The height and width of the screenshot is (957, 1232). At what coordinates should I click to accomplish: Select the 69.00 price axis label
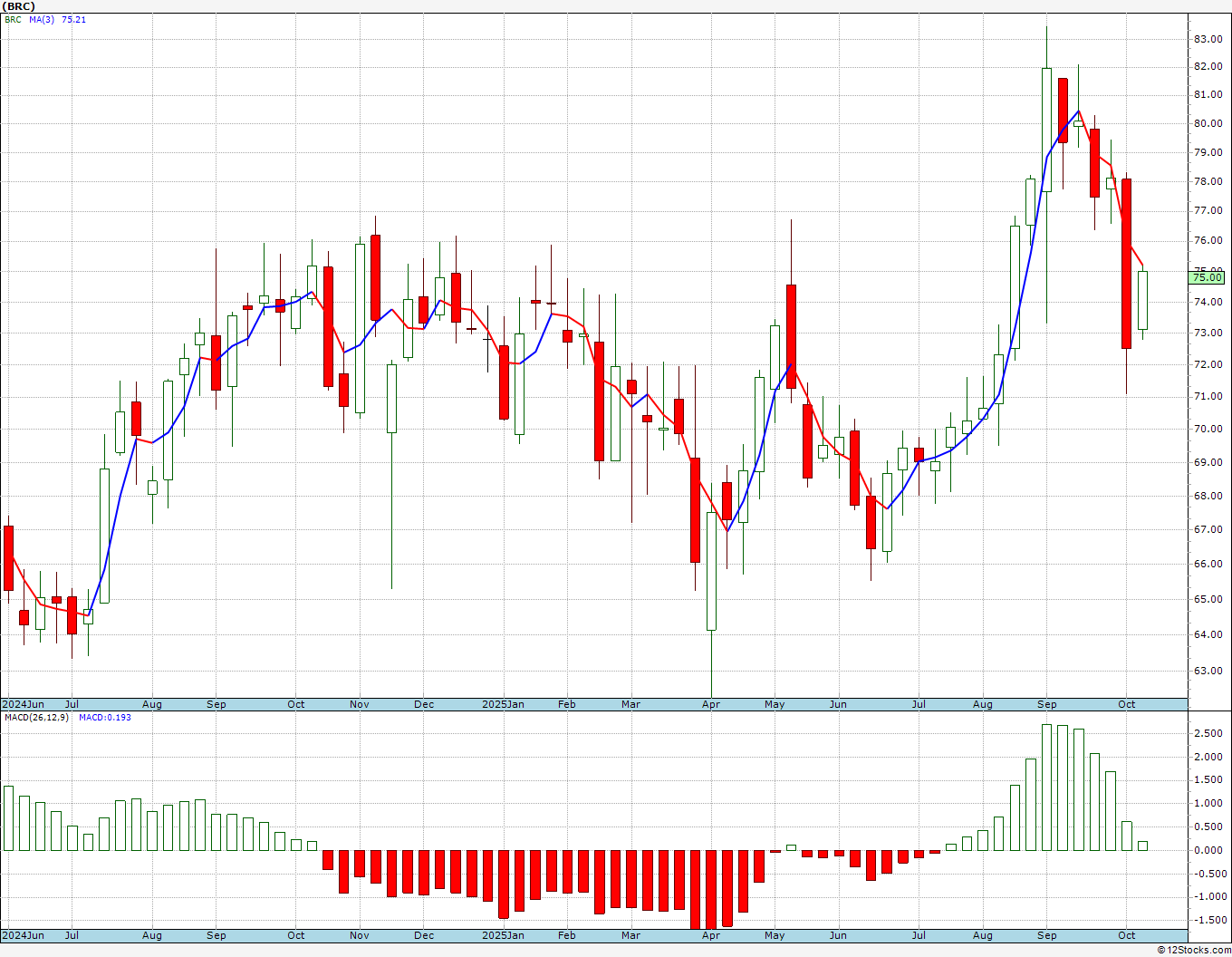[1208, 463]
